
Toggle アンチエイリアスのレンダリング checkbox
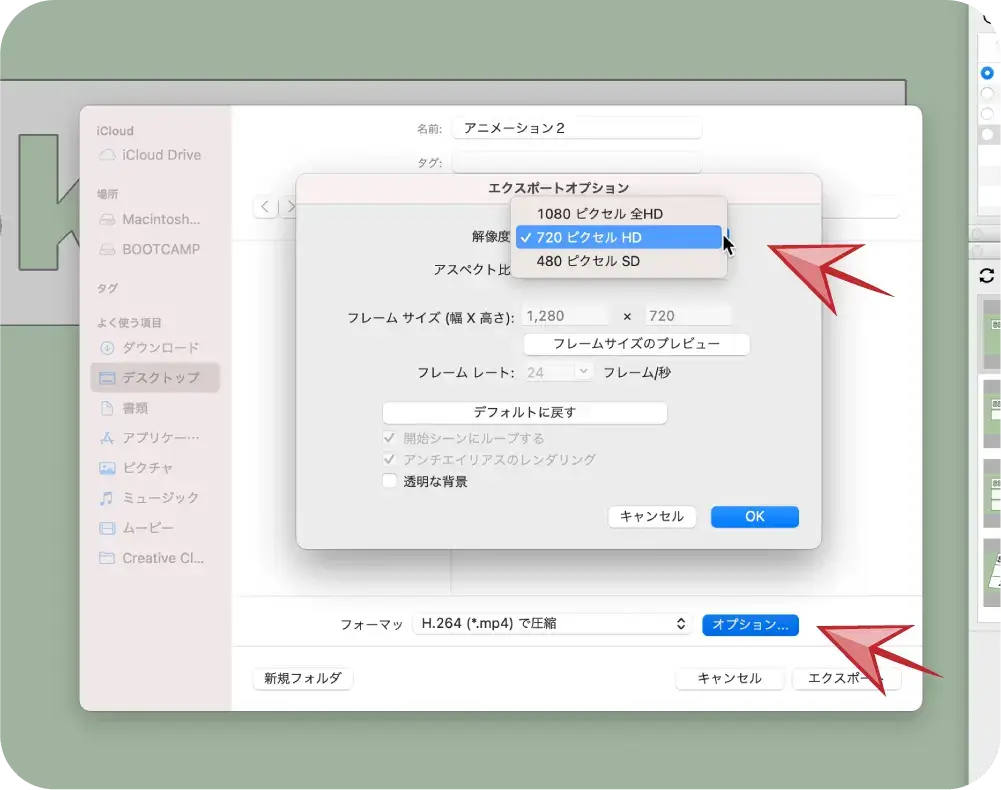[x=390, y=460]
